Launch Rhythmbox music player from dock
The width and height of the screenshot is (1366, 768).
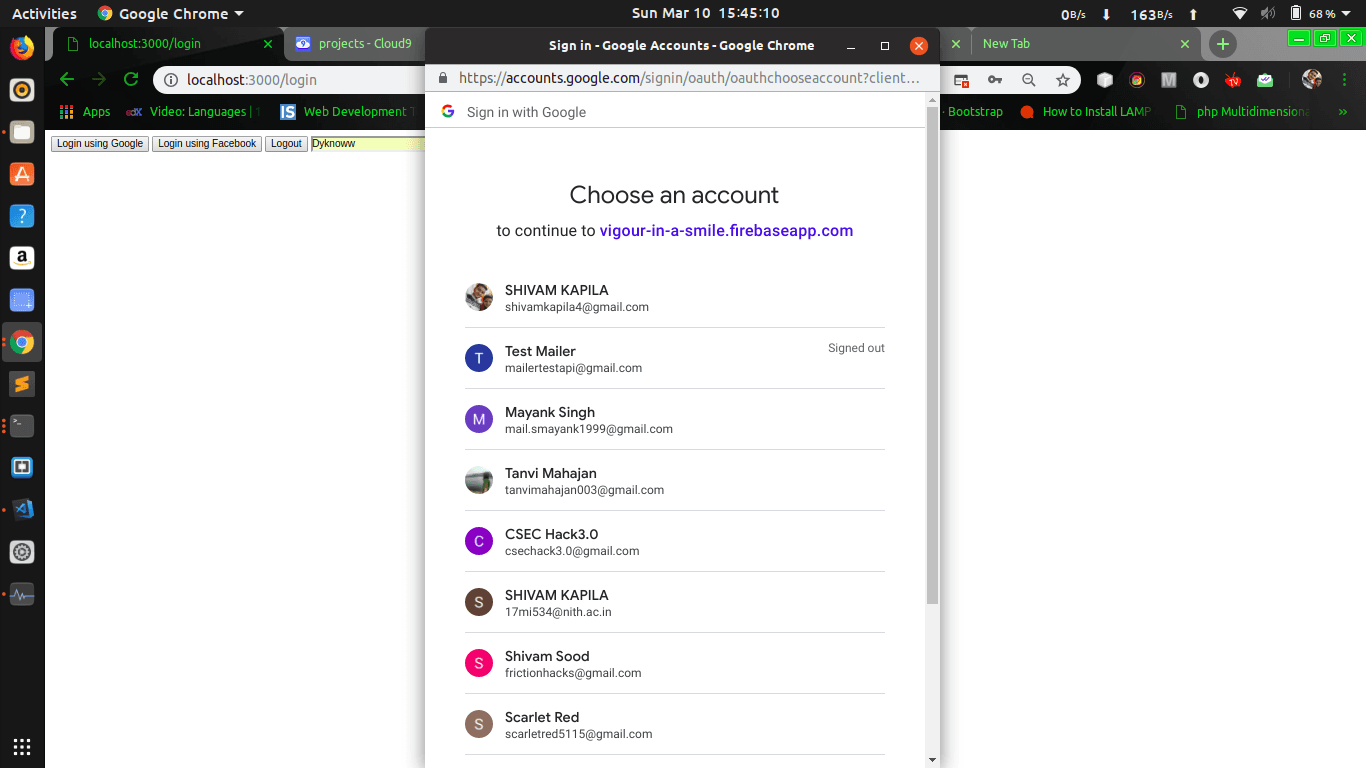tap(22, 90)
